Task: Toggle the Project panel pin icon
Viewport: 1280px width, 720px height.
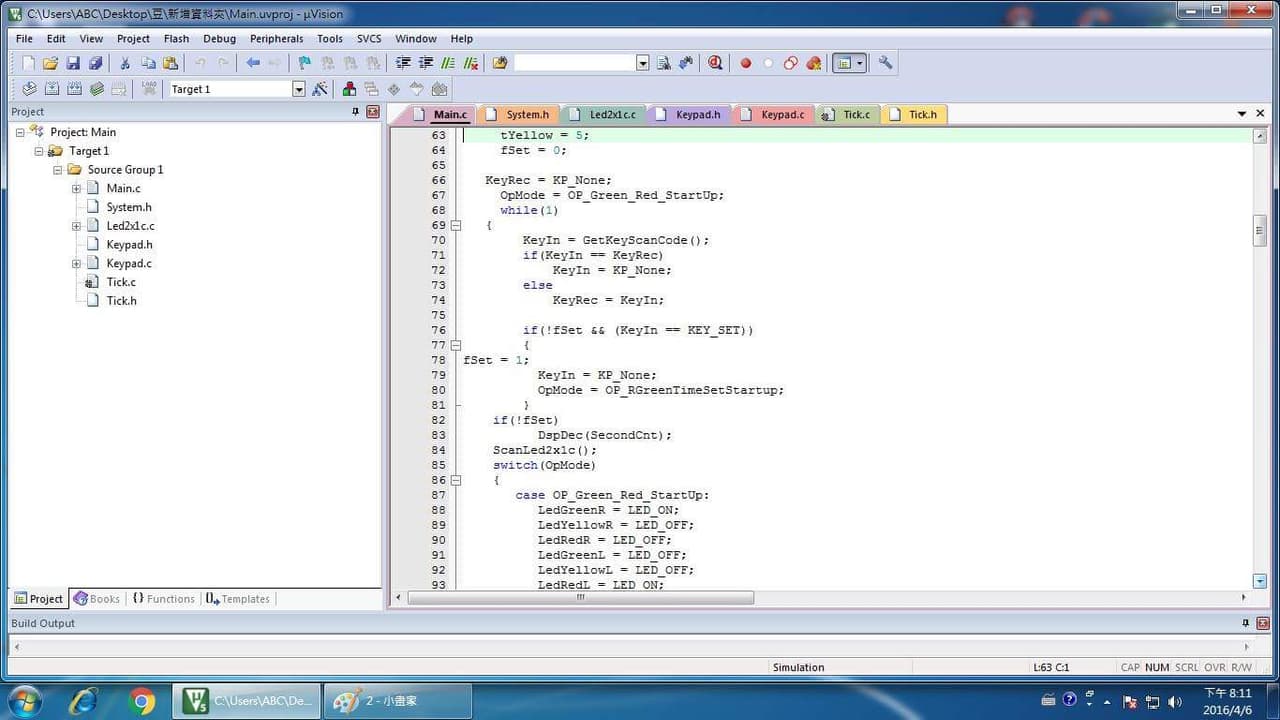Action: [x=355, y=112]
